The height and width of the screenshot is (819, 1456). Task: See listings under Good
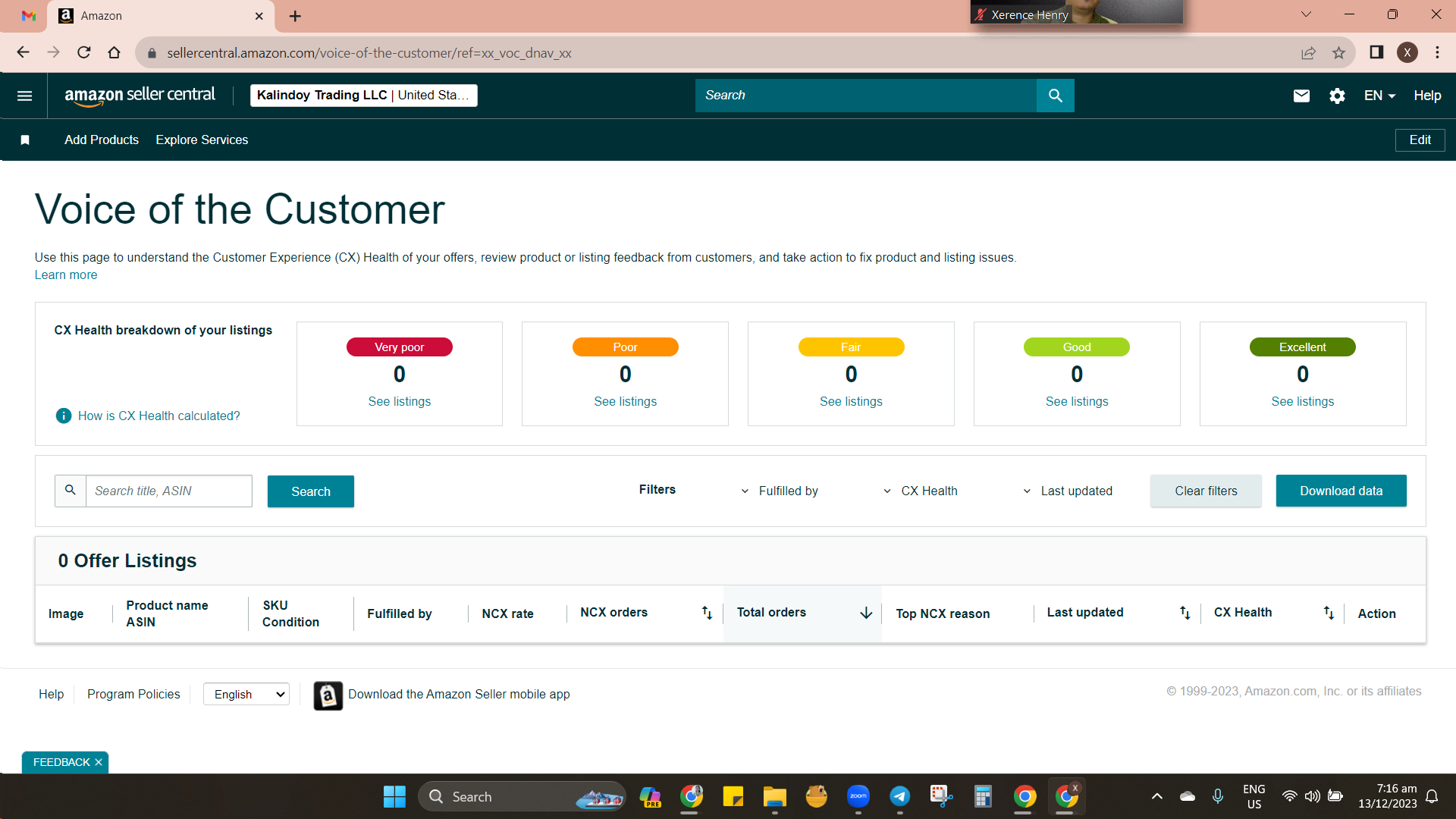point(1077,401)
